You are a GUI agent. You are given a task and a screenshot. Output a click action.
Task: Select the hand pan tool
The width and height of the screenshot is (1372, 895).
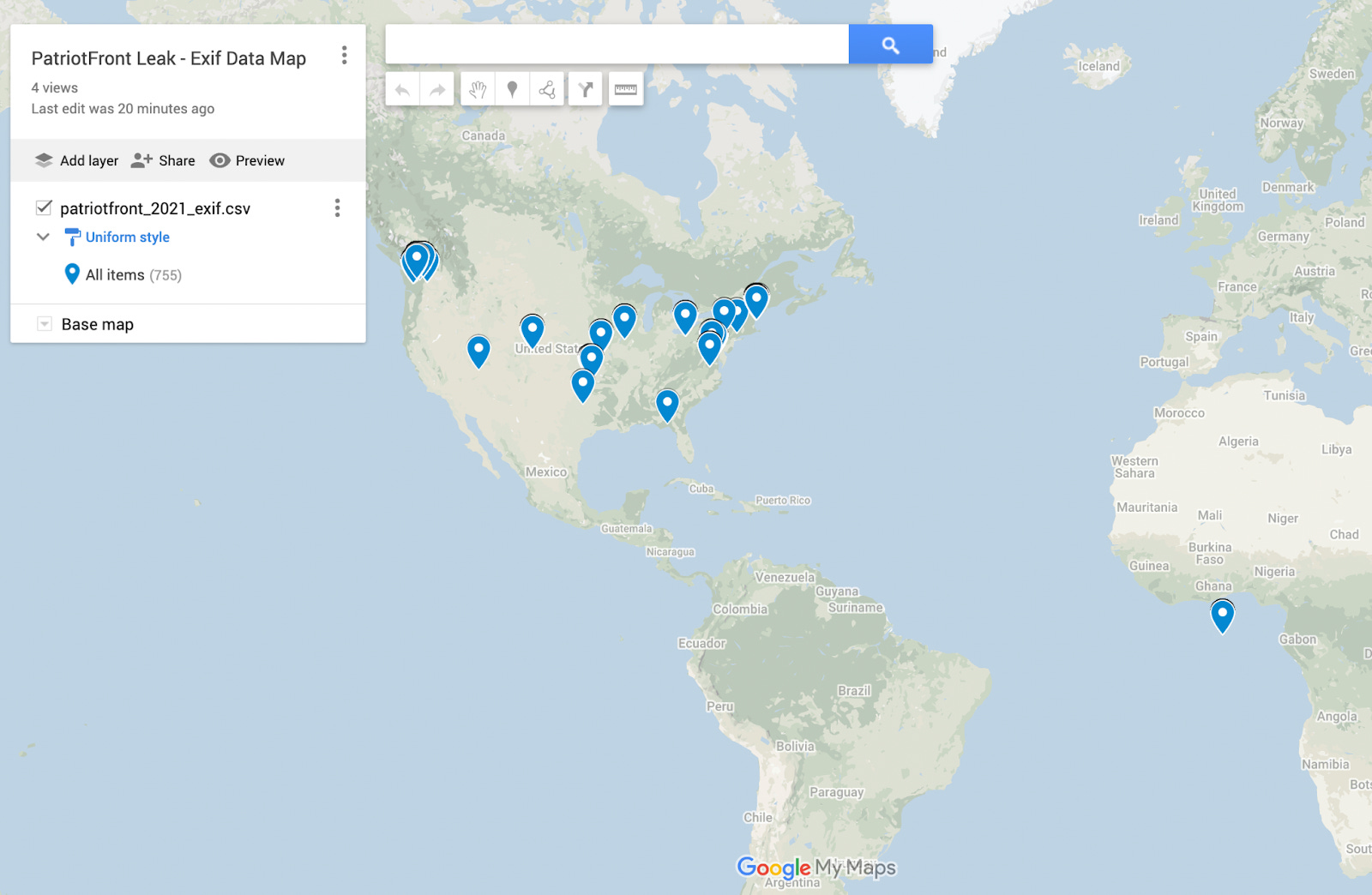click(x=478, y=89)
